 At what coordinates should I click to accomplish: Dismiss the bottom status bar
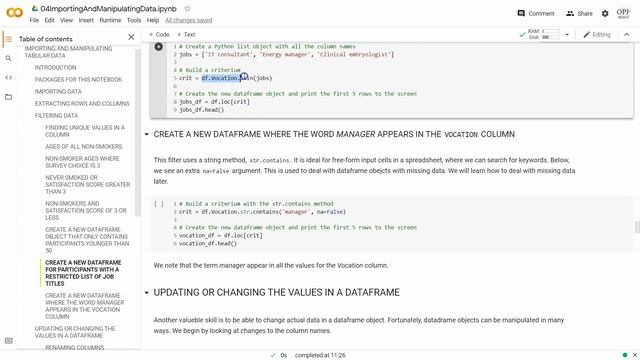pos(635,355)
